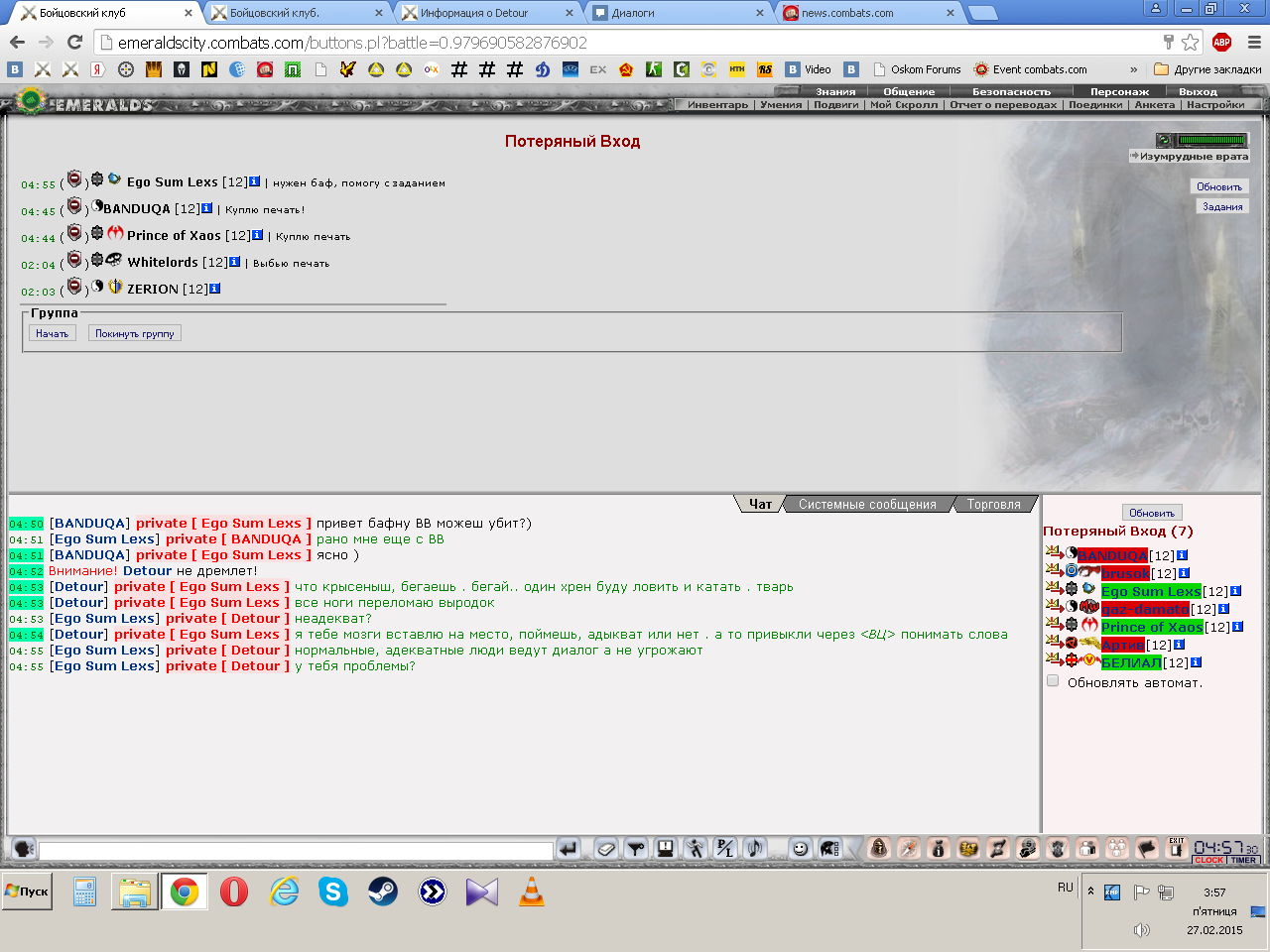Reload the page in Chrome
The width and height of the screenshot is (1270, 952).
[x=74, y=43]
